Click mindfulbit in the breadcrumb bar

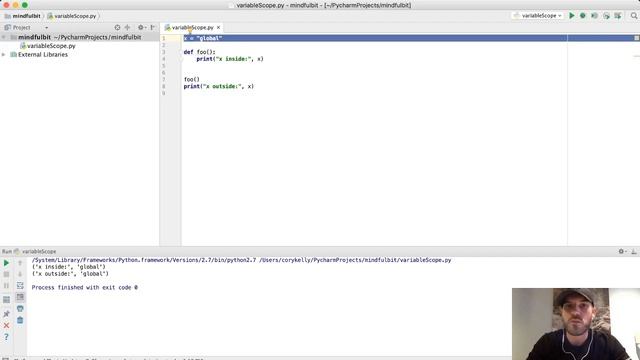point(26,16)
